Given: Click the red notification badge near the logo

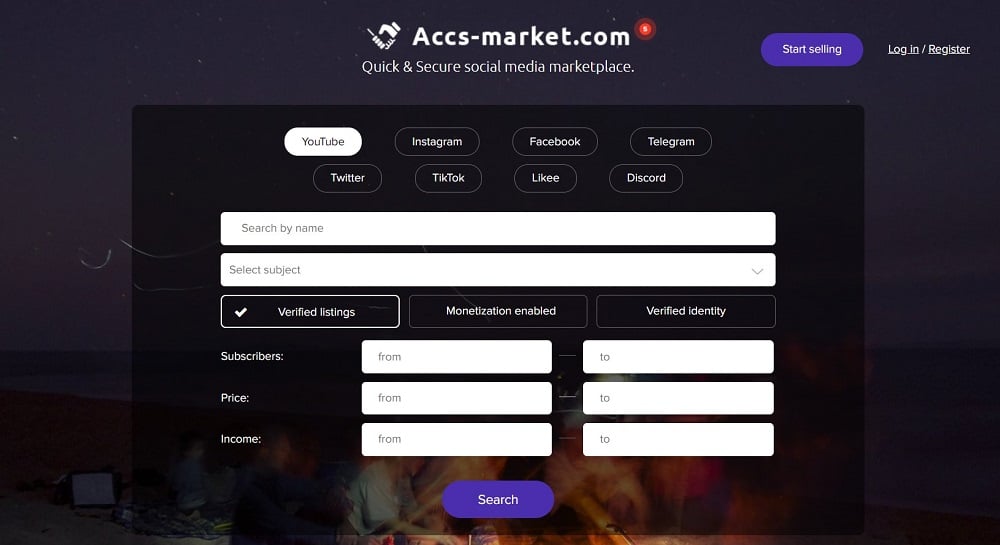Looking at the screenshot, I should [x=645, y=29].
